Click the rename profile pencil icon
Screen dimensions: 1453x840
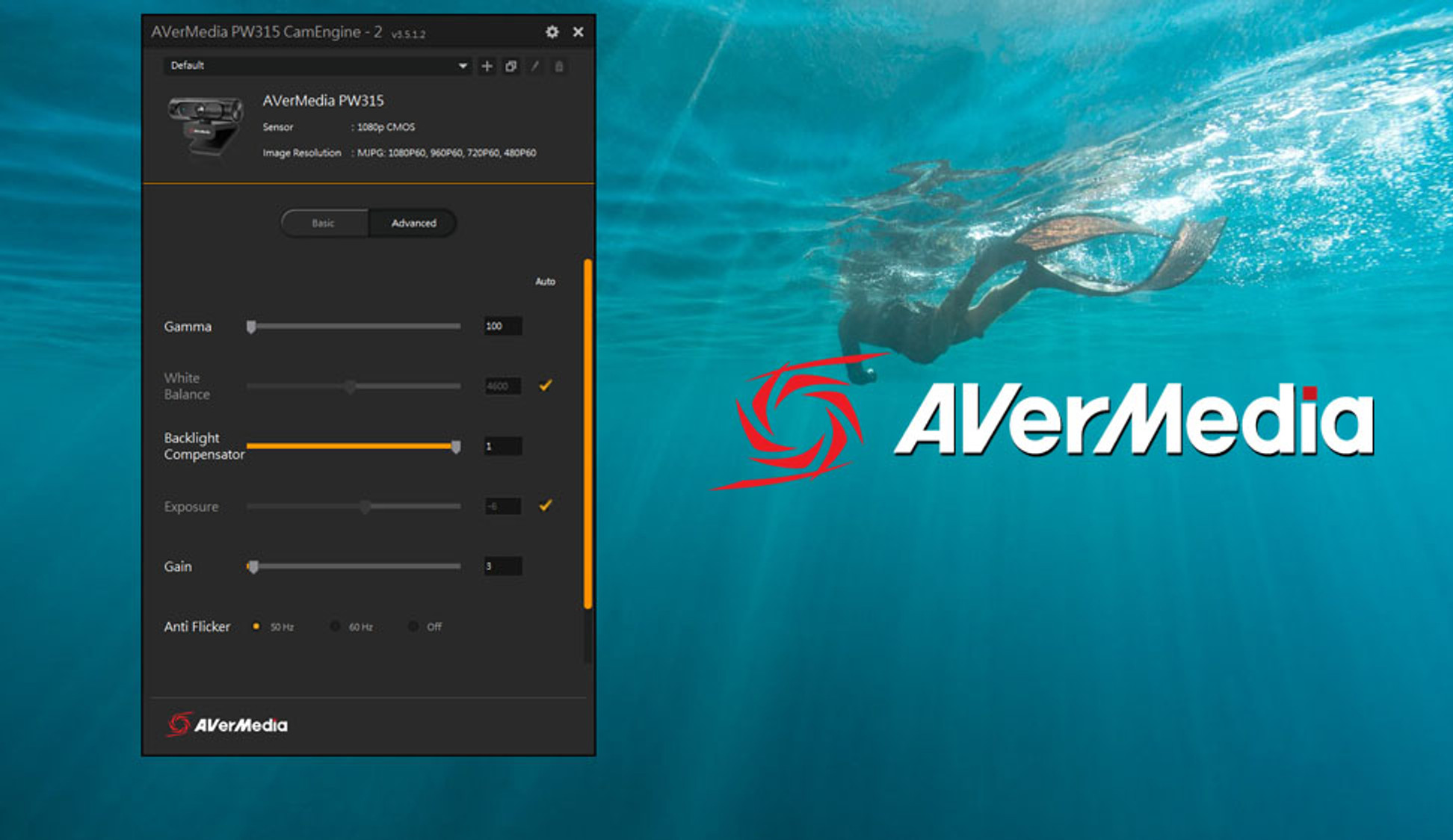pos(535,66)
